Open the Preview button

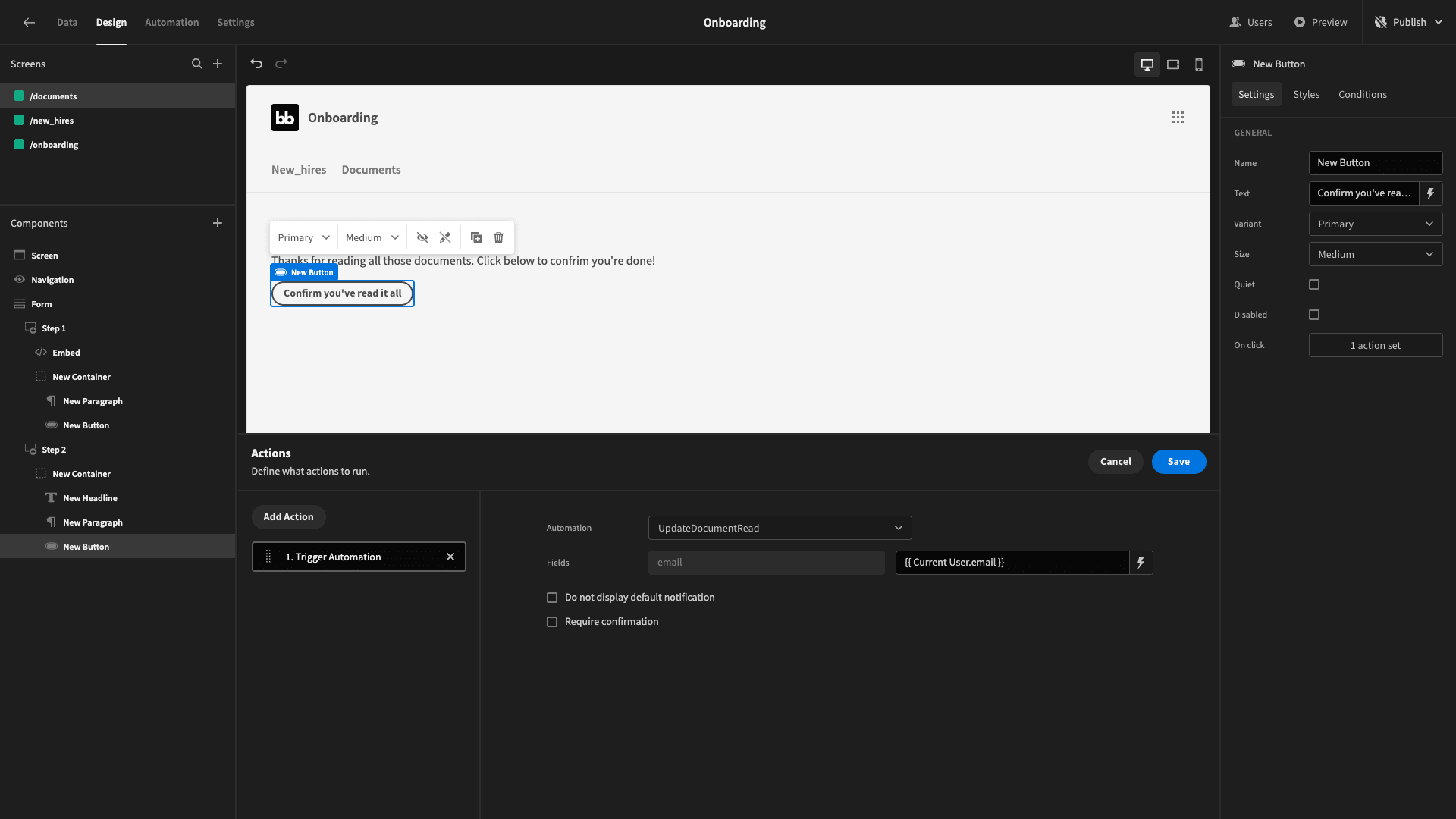coord(1320,23)
